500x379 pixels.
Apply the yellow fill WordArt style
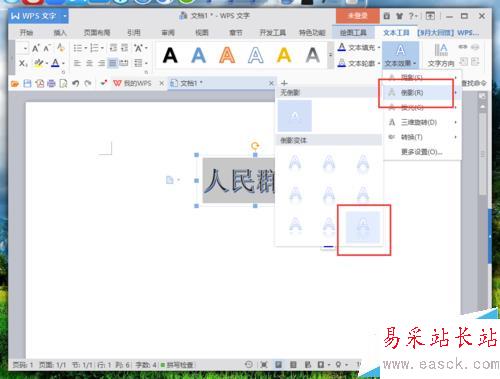[284, 55]
